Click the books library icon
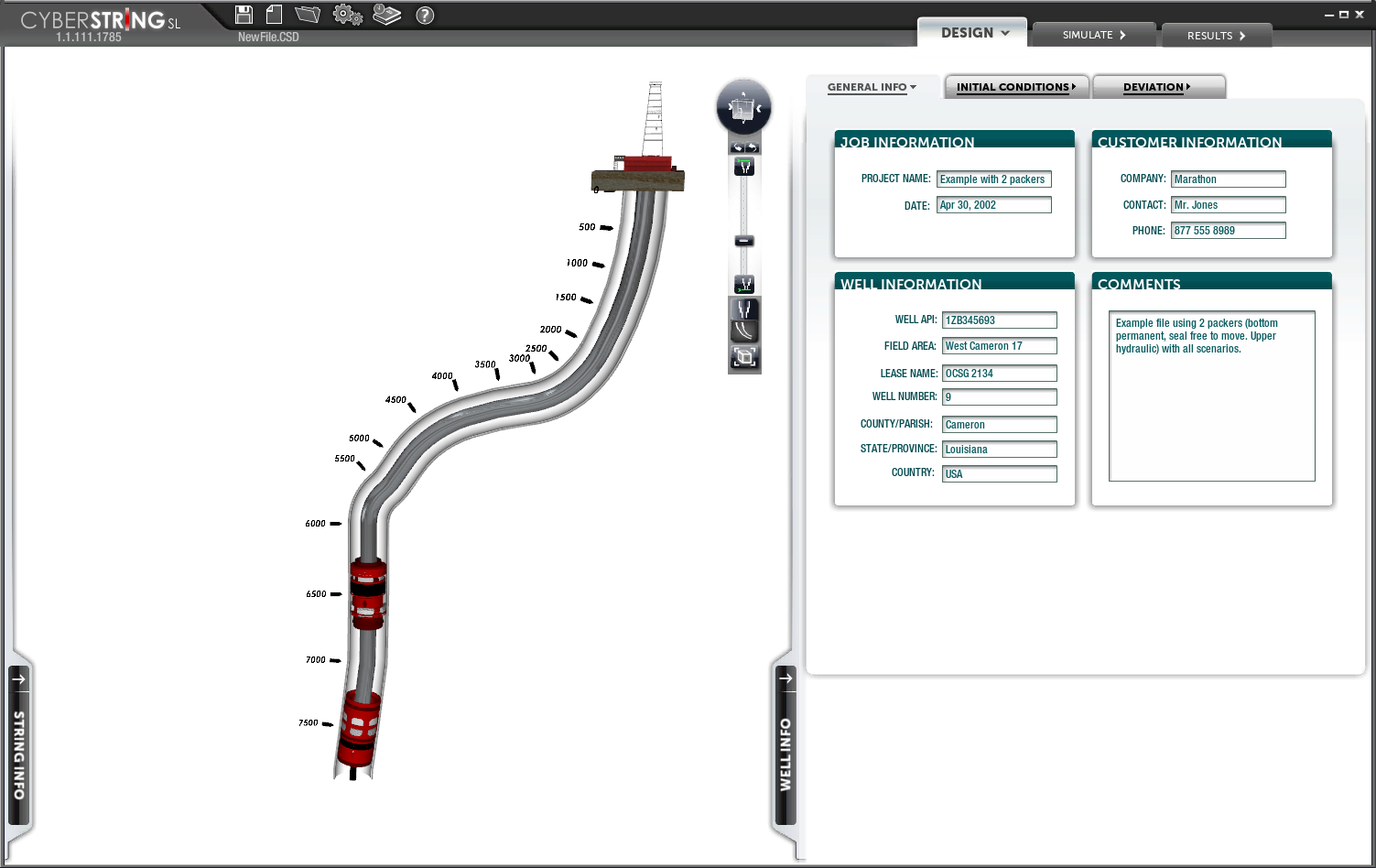This screenshot has width=1376, height=868. [x=387, y=15]
